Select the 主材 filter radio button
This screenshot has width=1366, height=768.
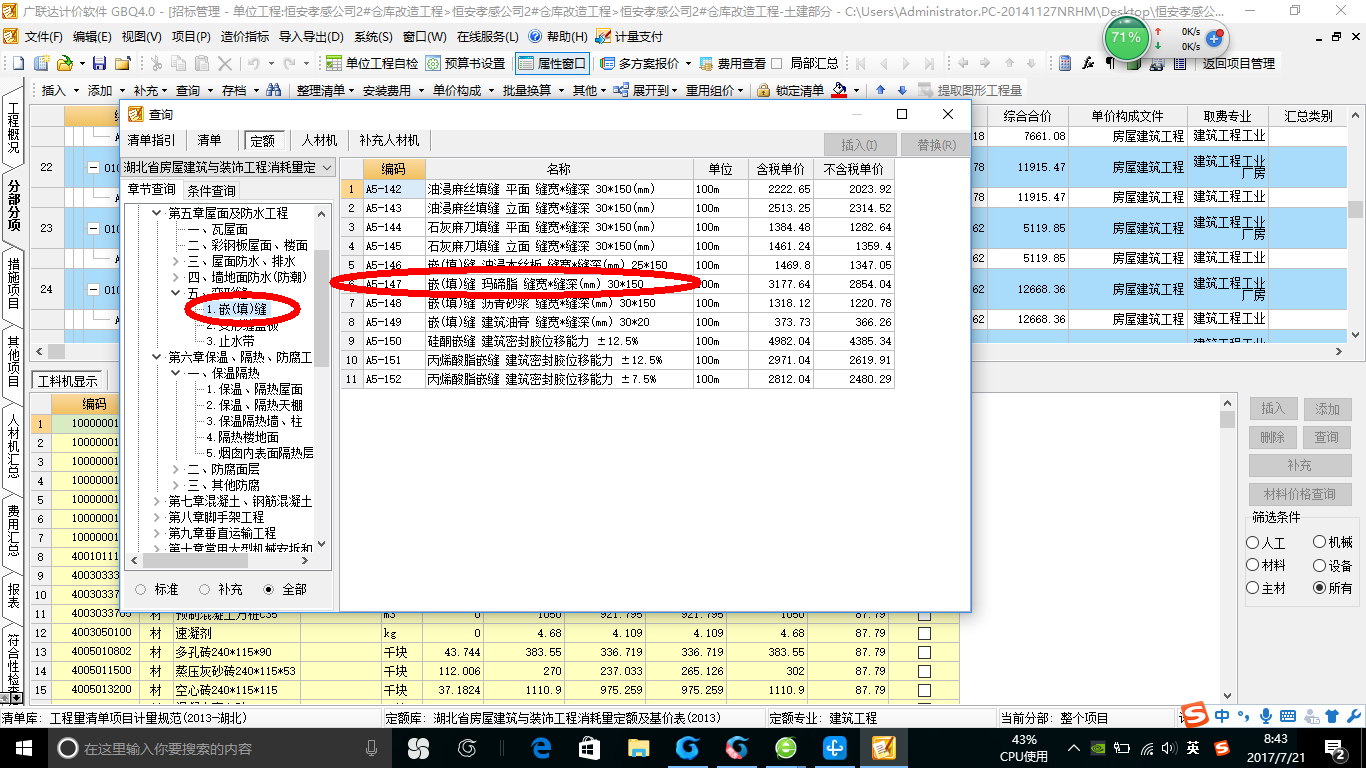[x=1253, y=589]
